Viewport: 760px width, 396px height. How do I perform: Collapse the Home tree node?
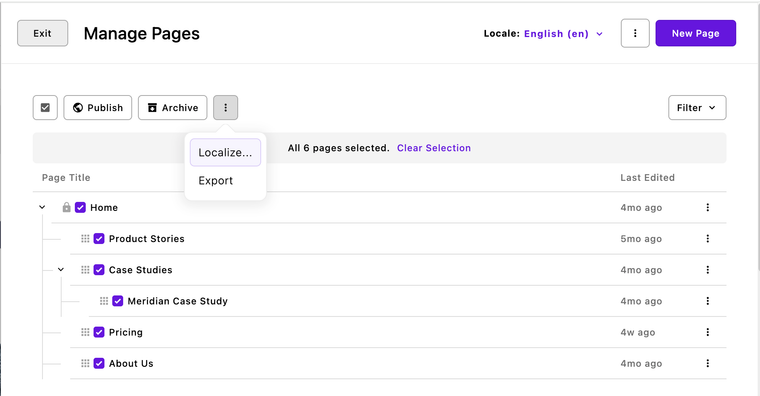tap(42, 207)
